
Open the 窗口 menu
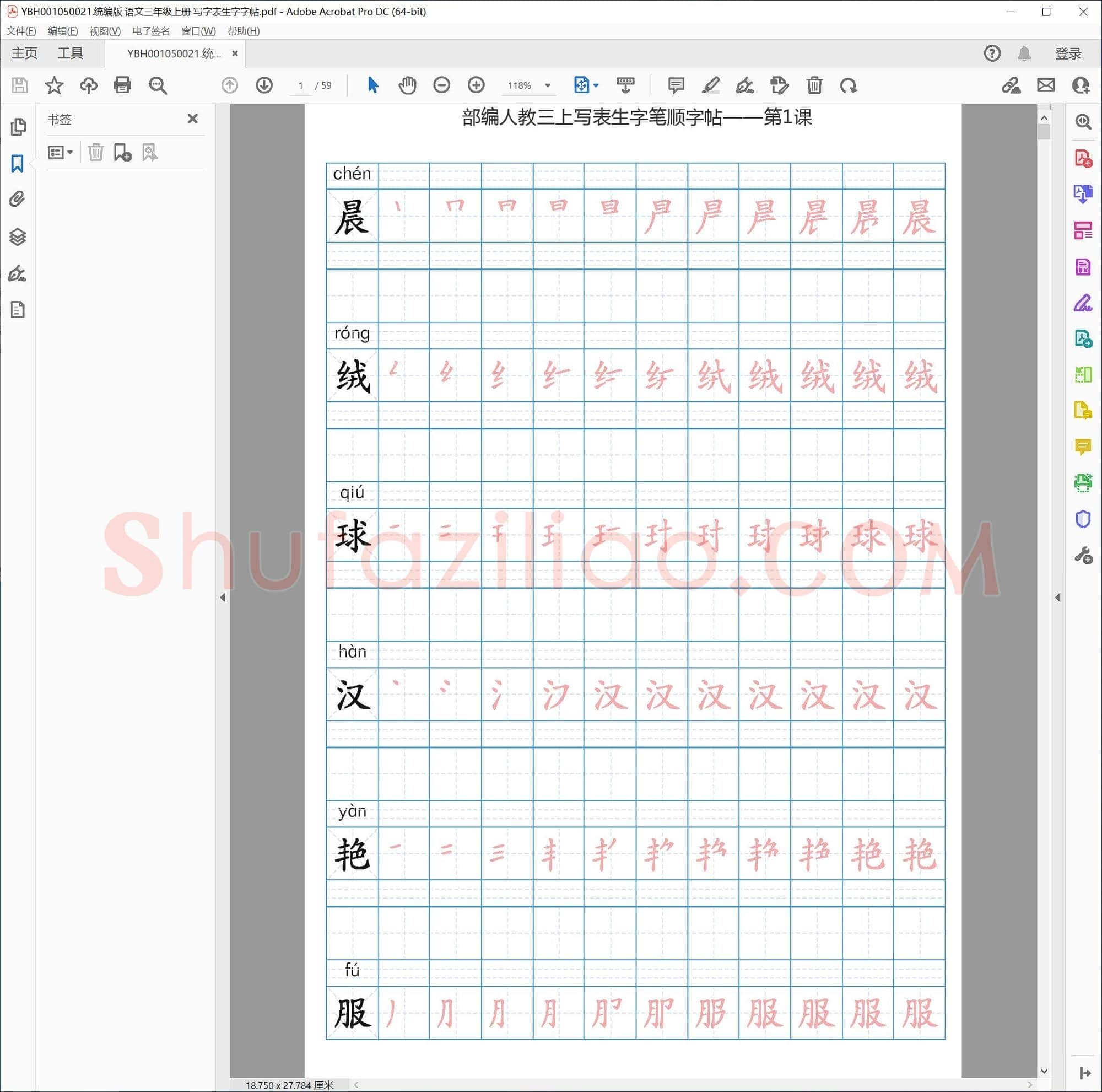click(x=198, y=31)
